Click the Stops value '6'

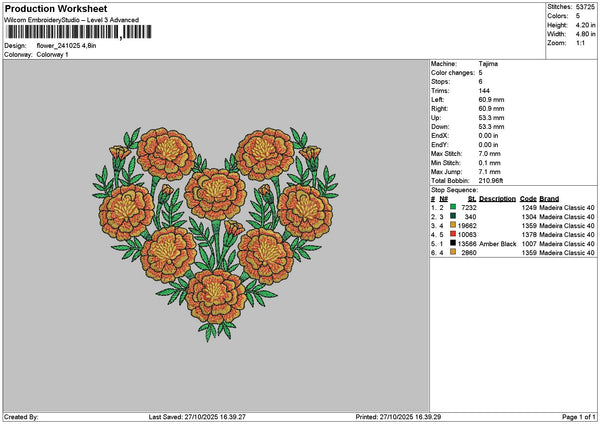click(481, 82)
